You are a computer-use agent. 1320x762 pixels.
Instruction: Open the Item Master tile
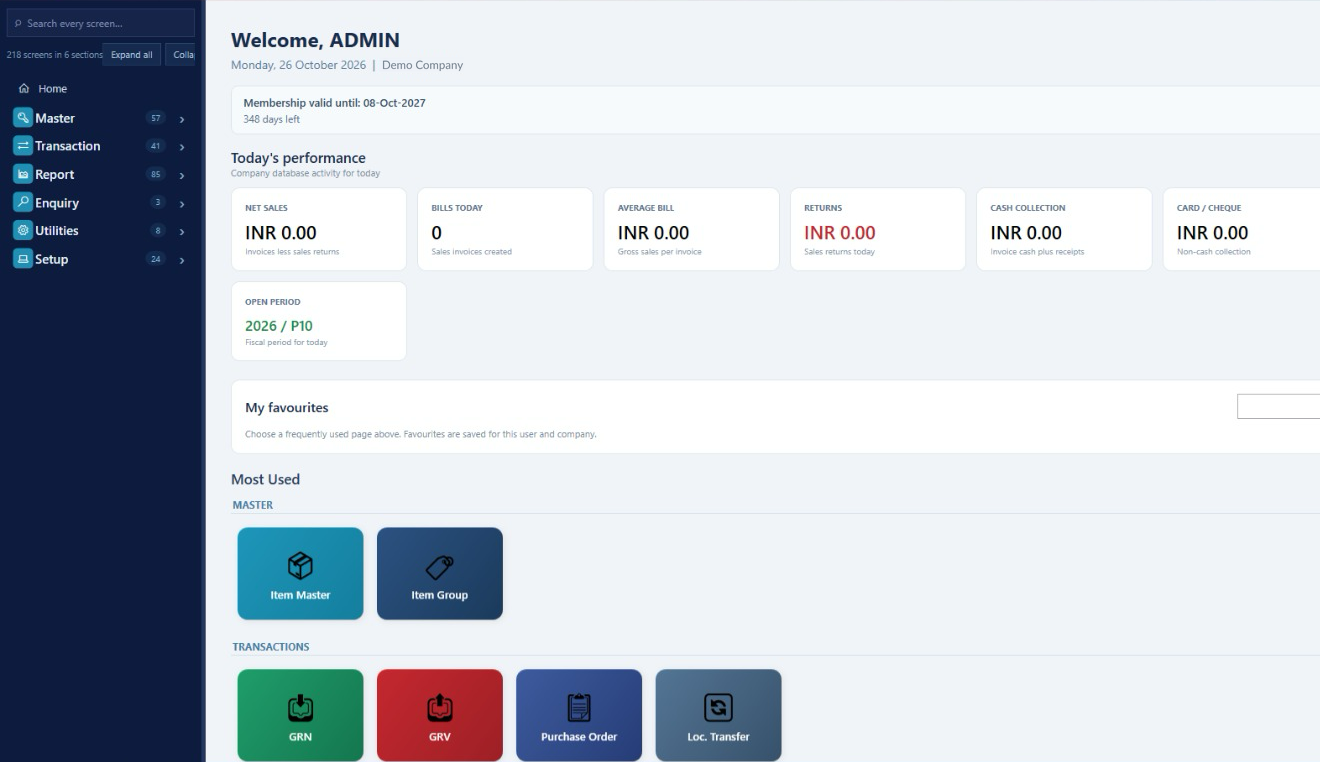click(x=300, y=573)
